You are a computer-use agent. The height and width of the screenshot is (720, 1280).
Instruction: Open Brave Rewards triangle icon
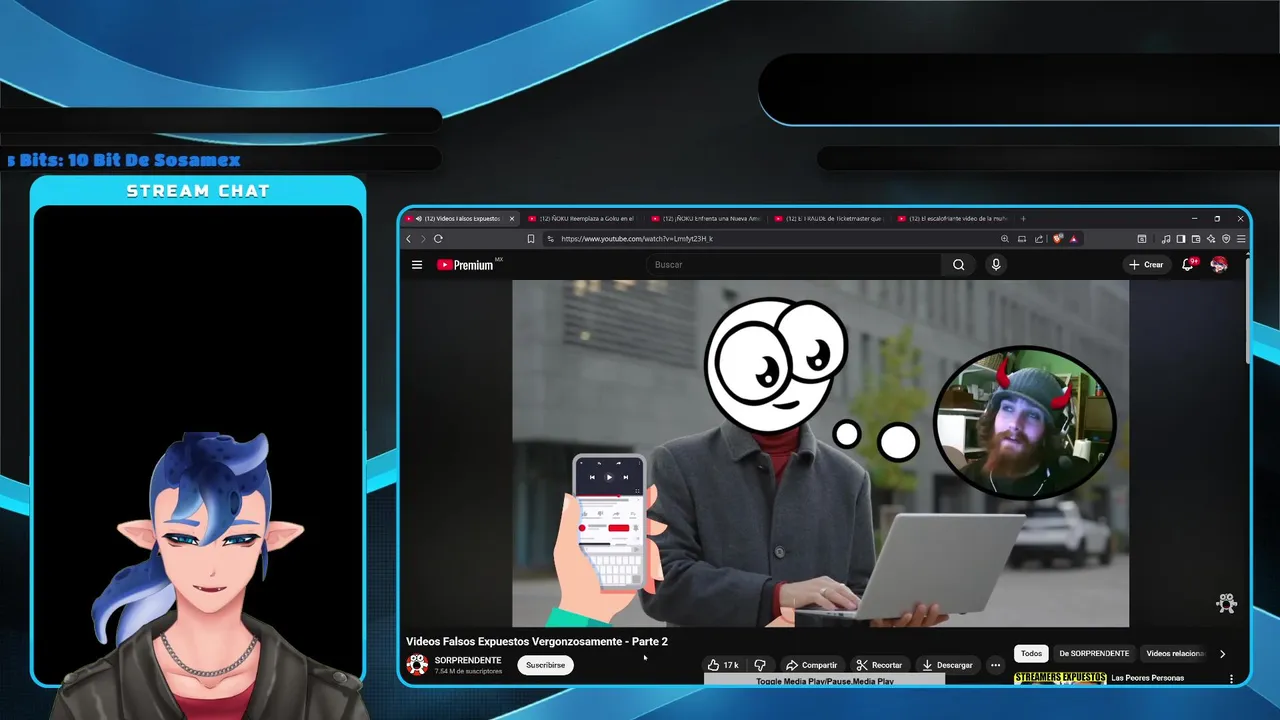point(1073,239)
